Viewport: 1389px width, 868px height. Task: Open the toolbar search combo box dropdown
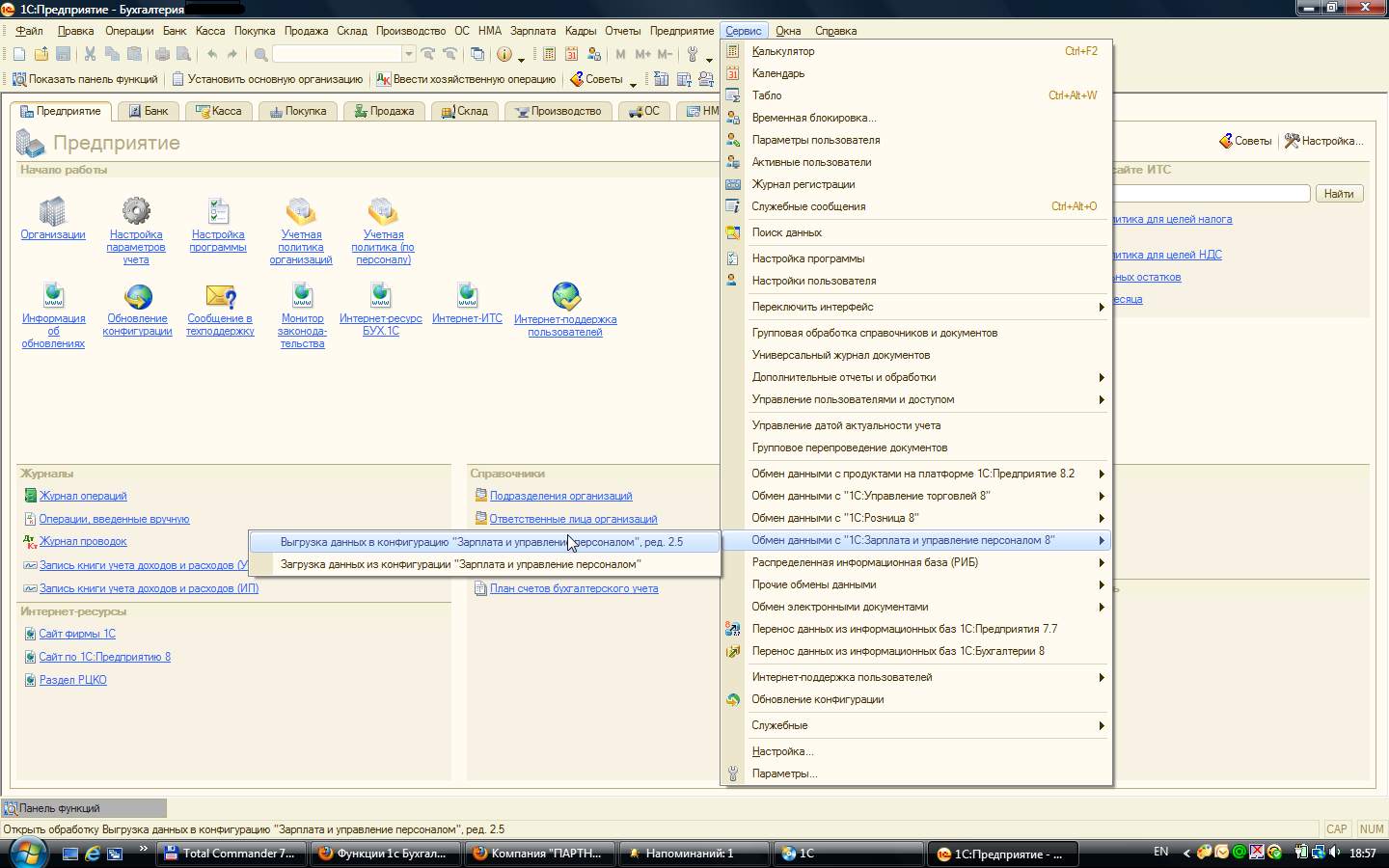pos(409,54)
